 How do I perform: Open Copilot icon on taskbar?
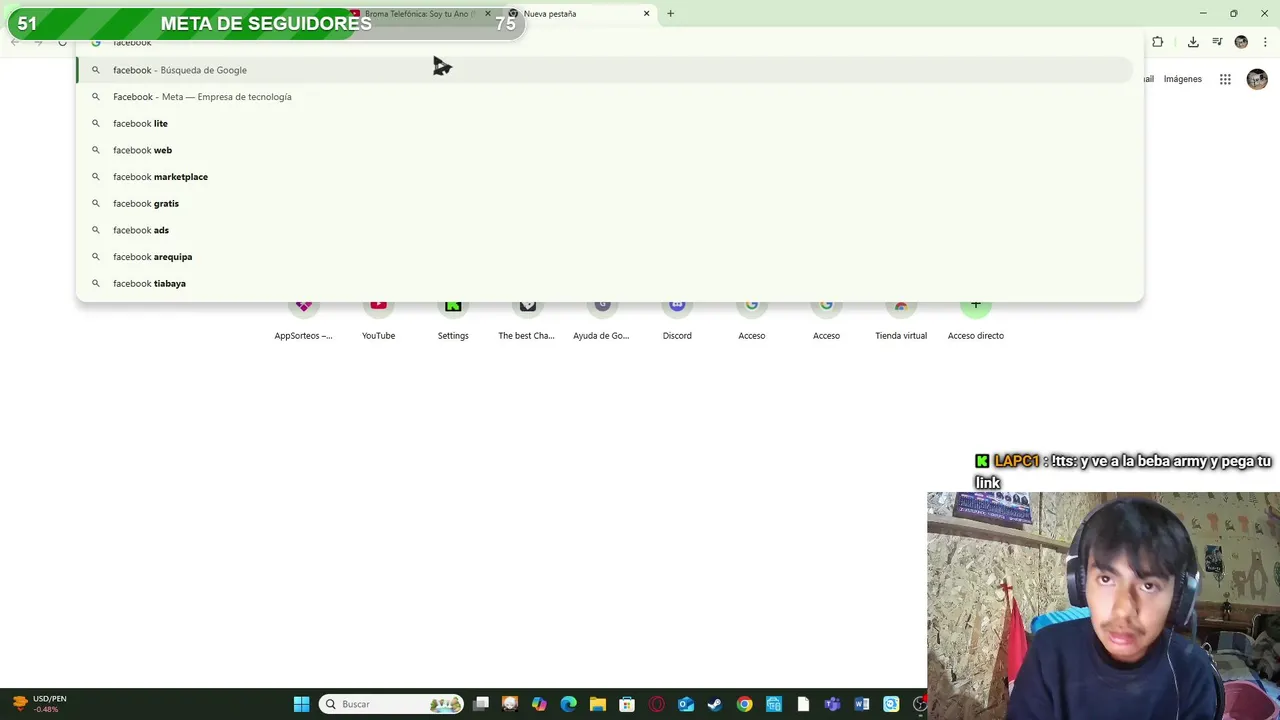539,704
